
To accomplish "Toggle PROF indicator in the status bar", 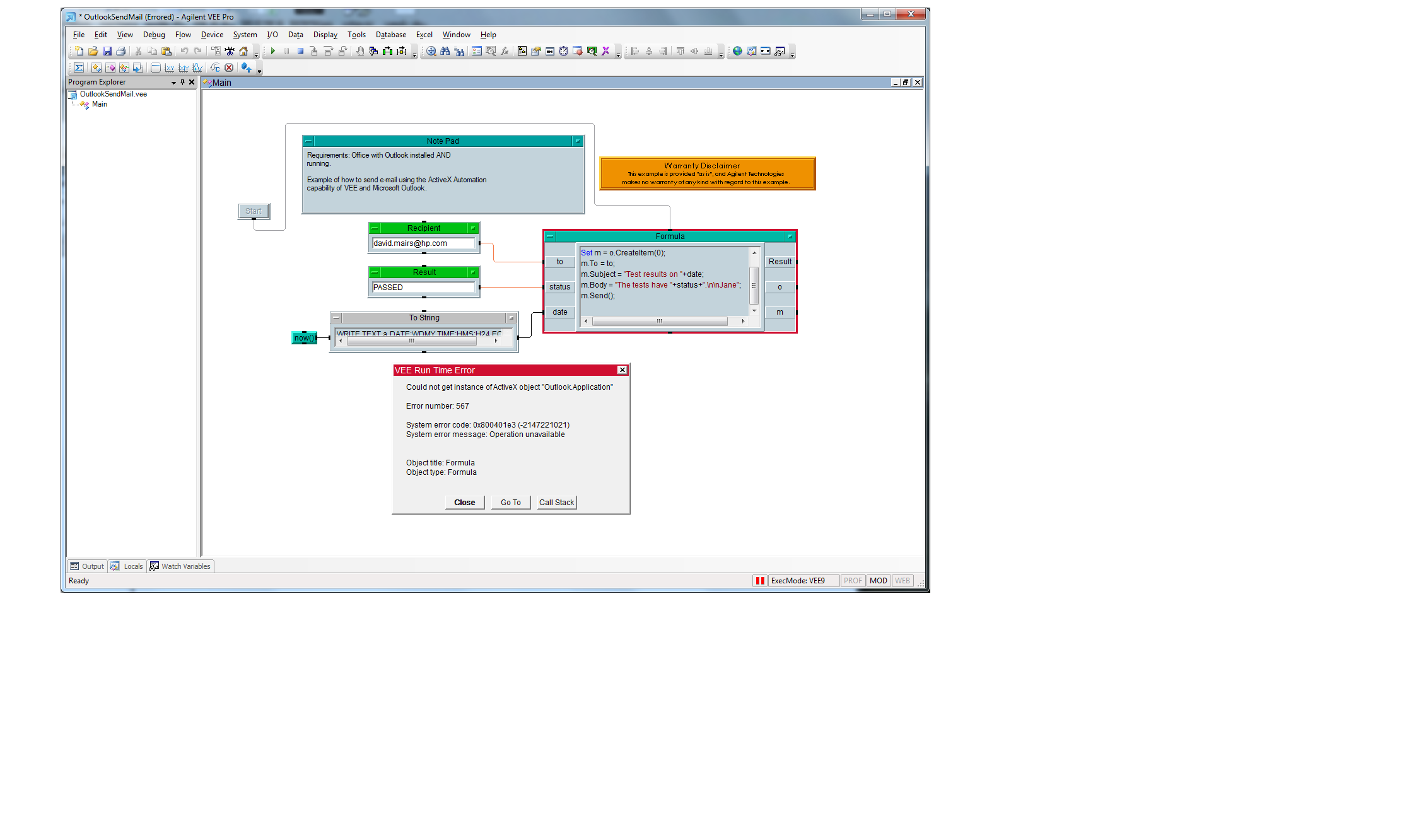I will 853,581.
